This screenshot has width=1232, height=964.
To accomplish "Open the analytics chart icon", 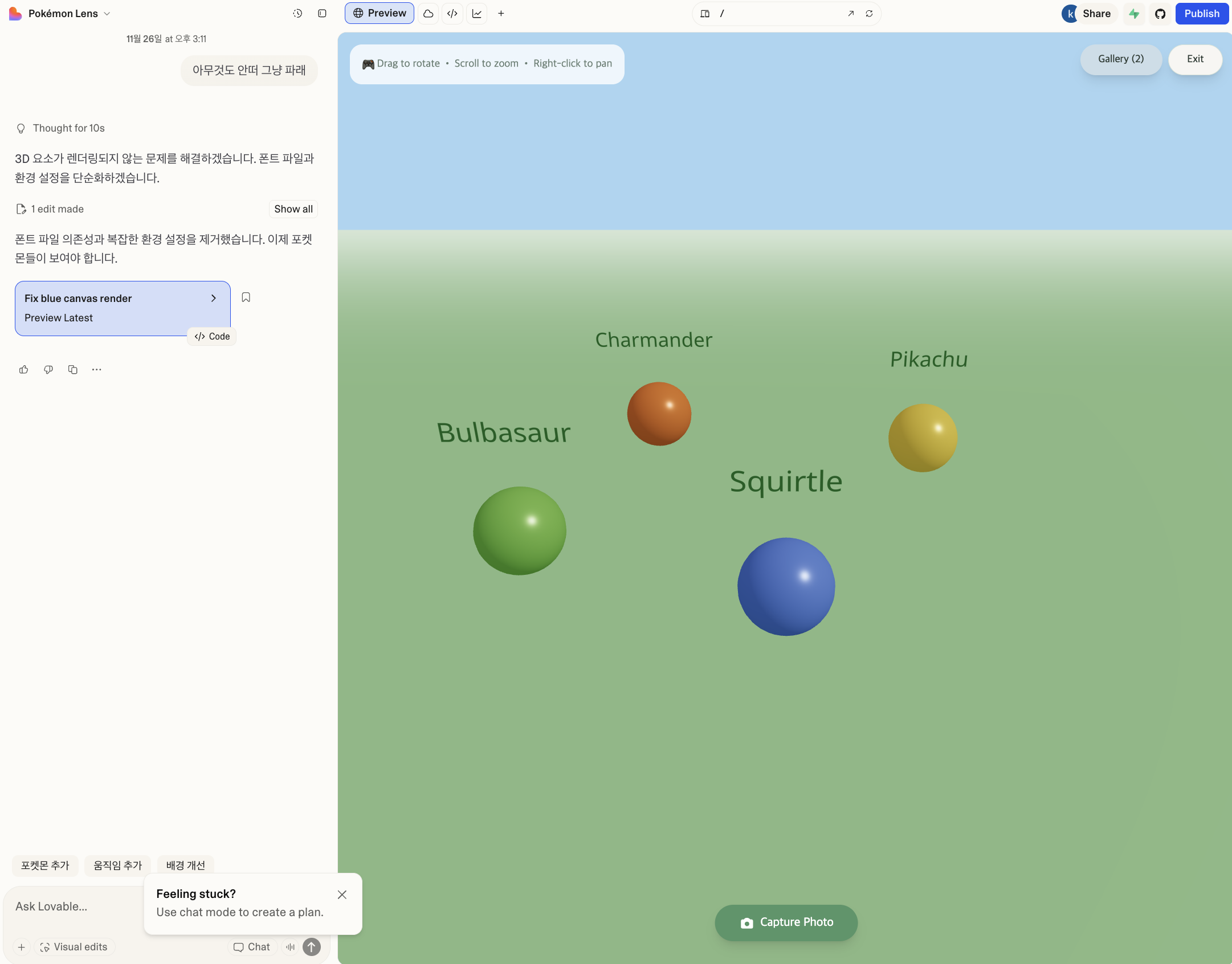I will tap(477, 13).
